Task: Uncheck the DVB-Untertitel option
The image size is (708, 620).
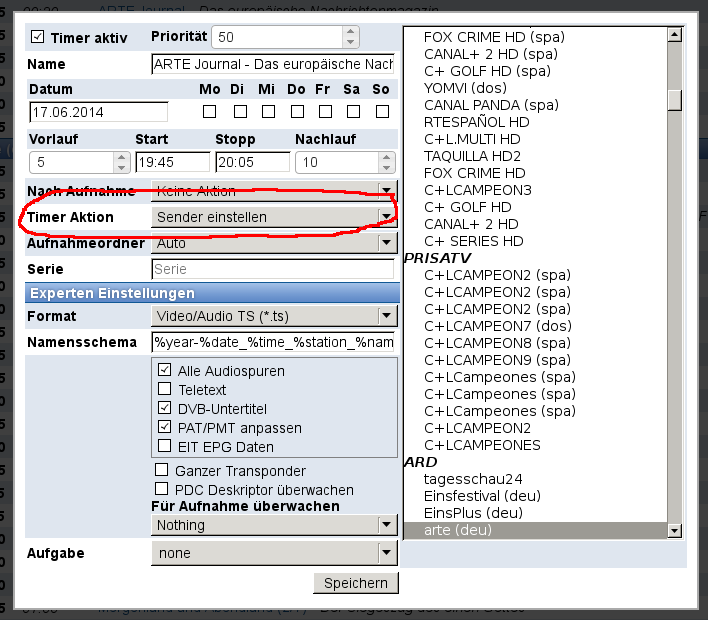Action: click(164, 408)
